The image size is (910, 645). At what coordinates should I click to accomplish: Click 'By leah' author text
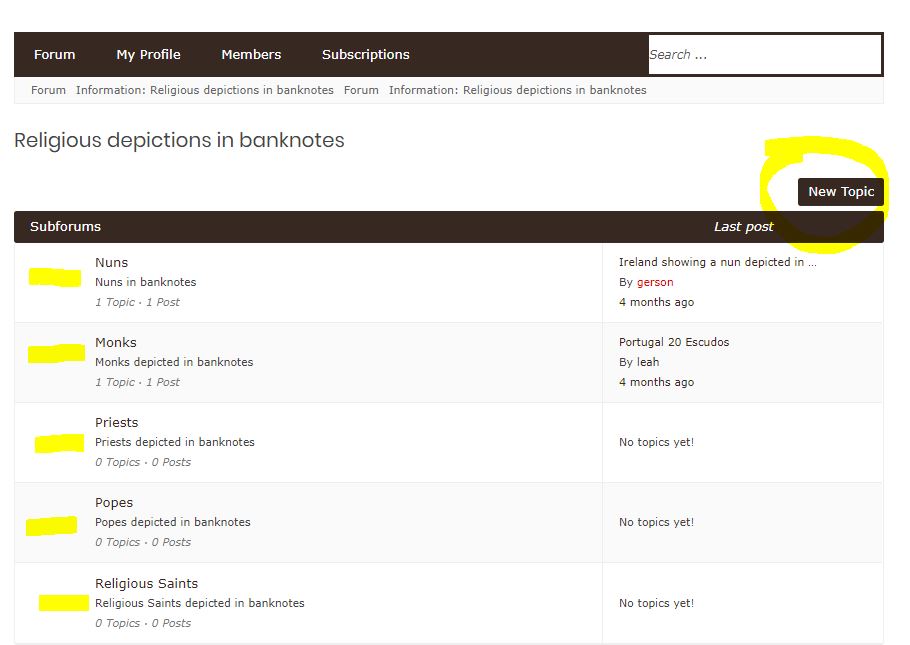tap(639, 362)
